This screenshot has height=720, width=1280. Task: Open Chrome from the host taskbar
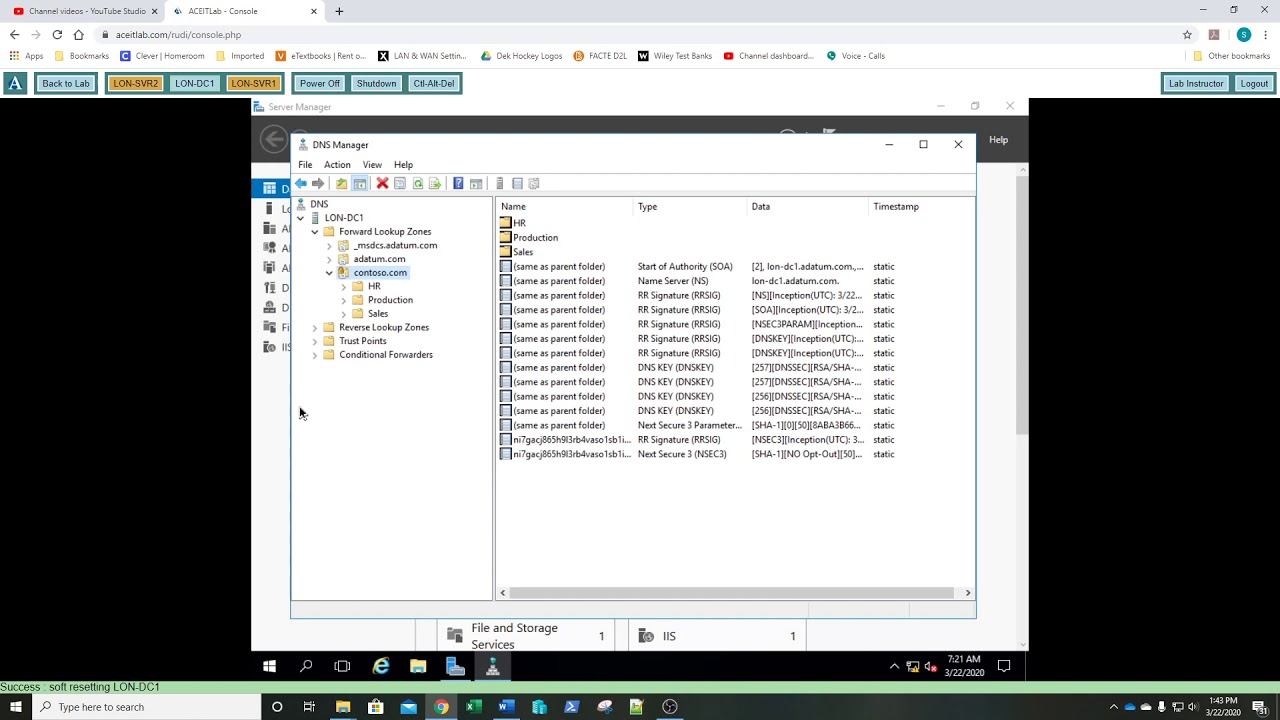[441, 707]
